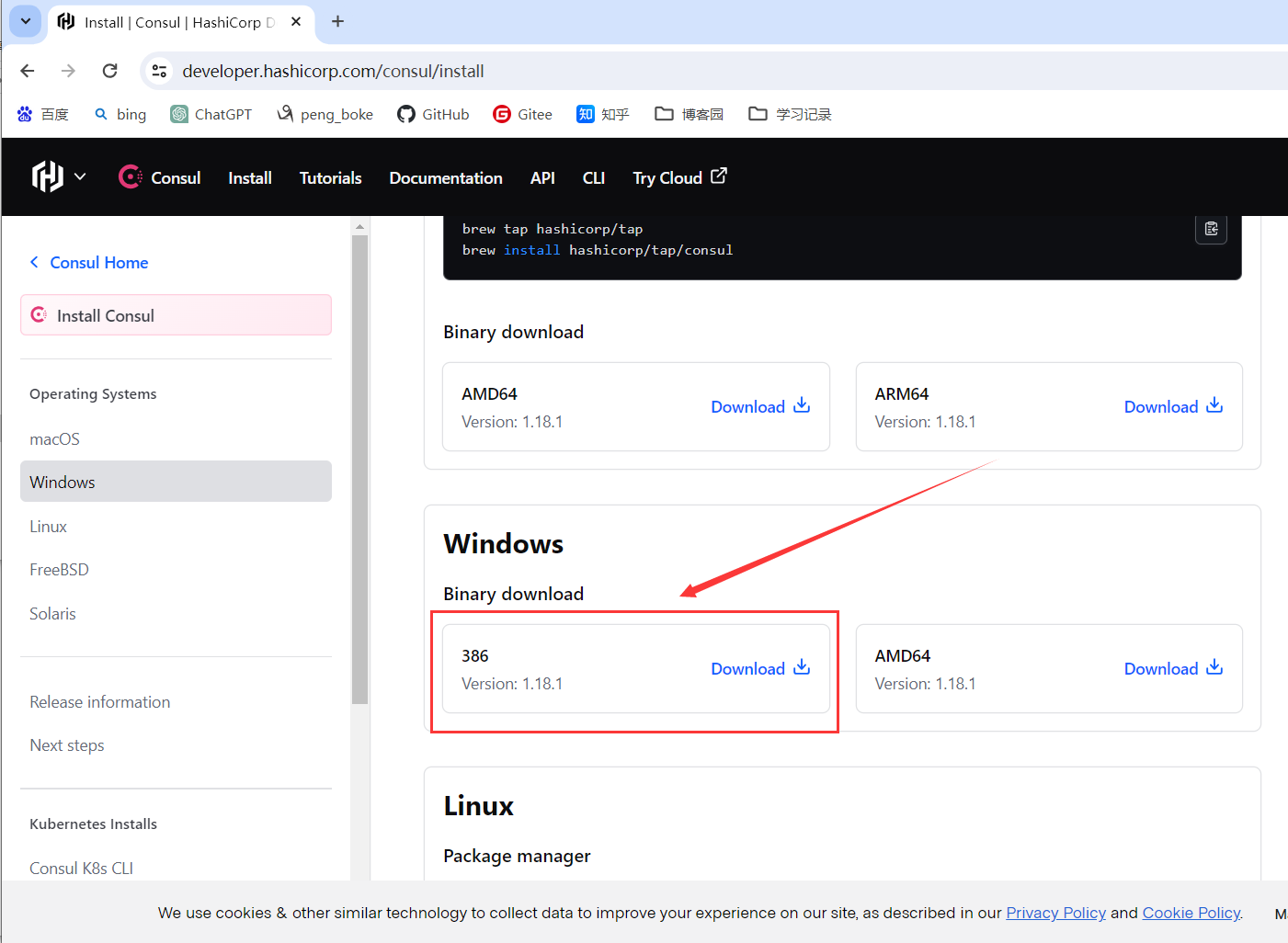This screenshot has height=943, width=1288.
Task: View site information icon in address bar
Action: tap(159, 71)
